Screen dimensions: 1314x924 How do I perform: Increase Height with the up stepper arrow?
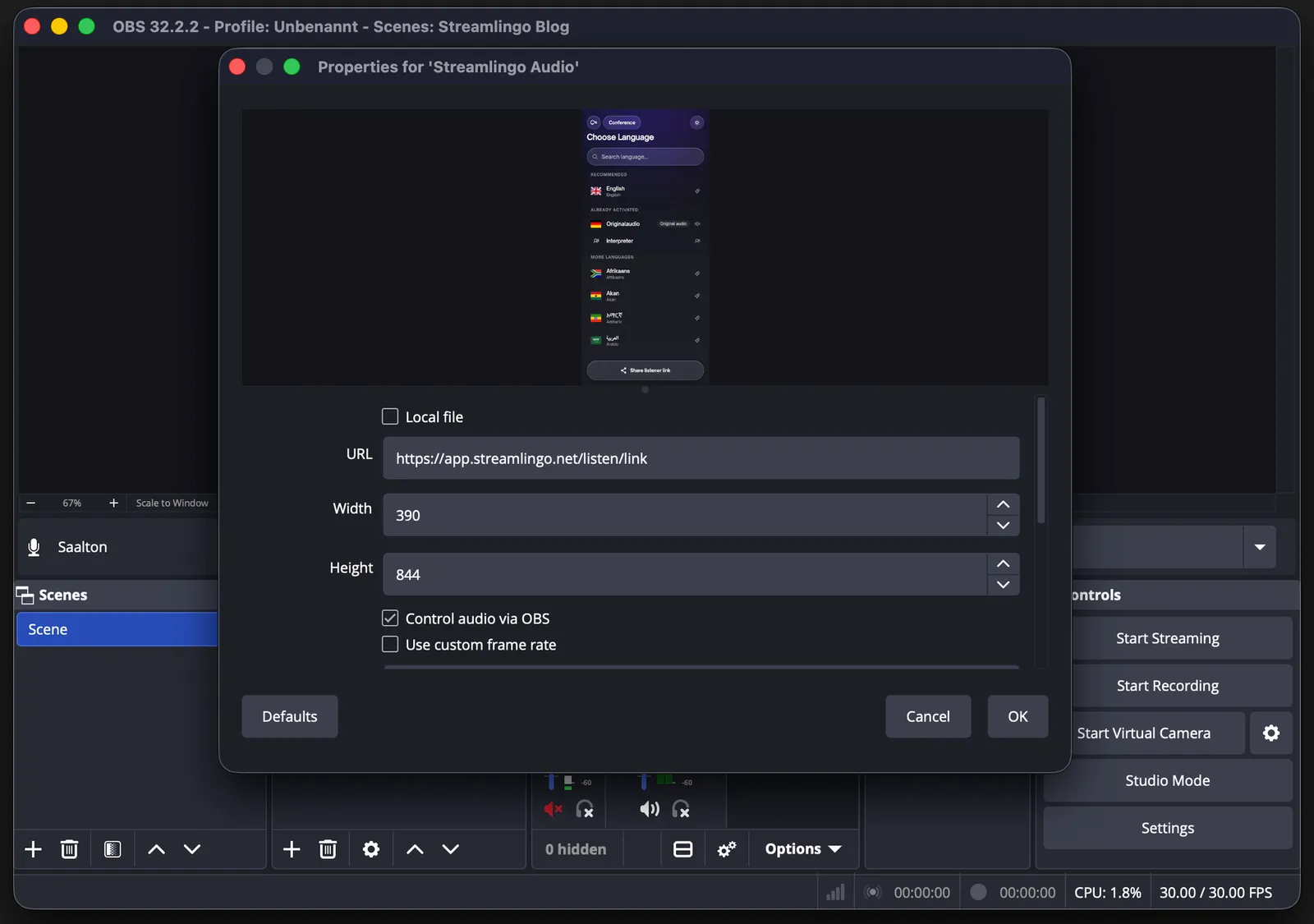(x=1003, y=563)
